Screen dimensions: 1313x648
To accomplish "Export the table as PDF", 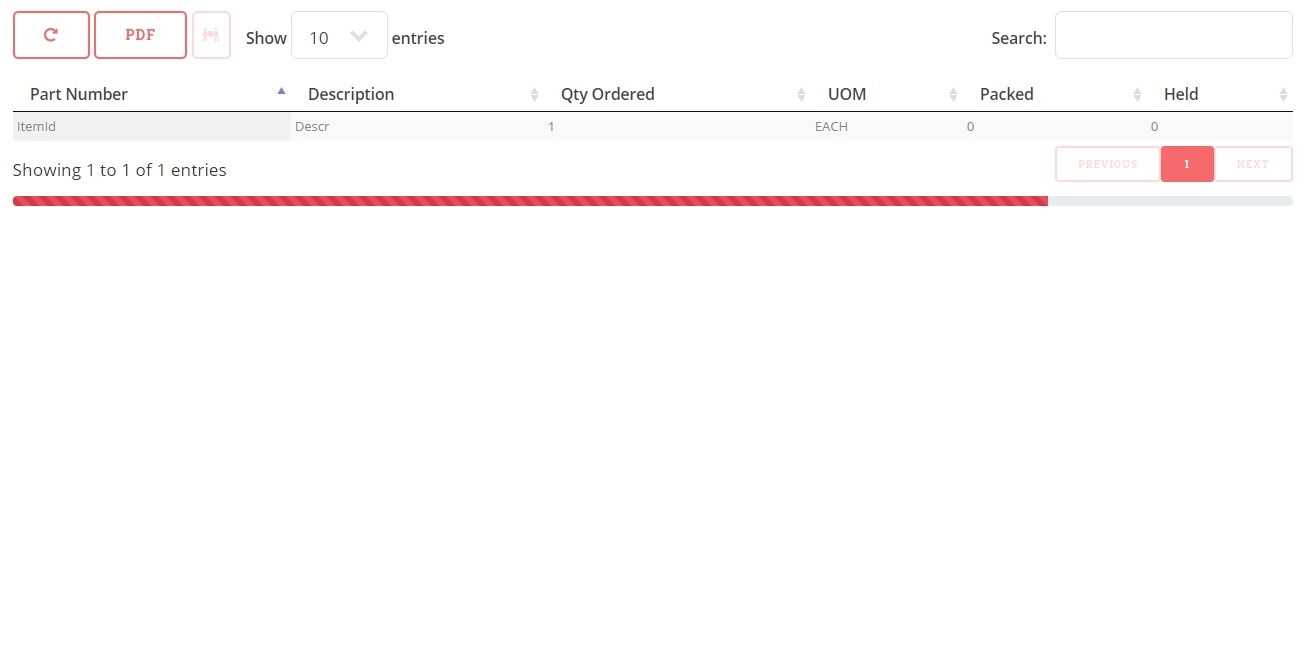I will point(140,35).
